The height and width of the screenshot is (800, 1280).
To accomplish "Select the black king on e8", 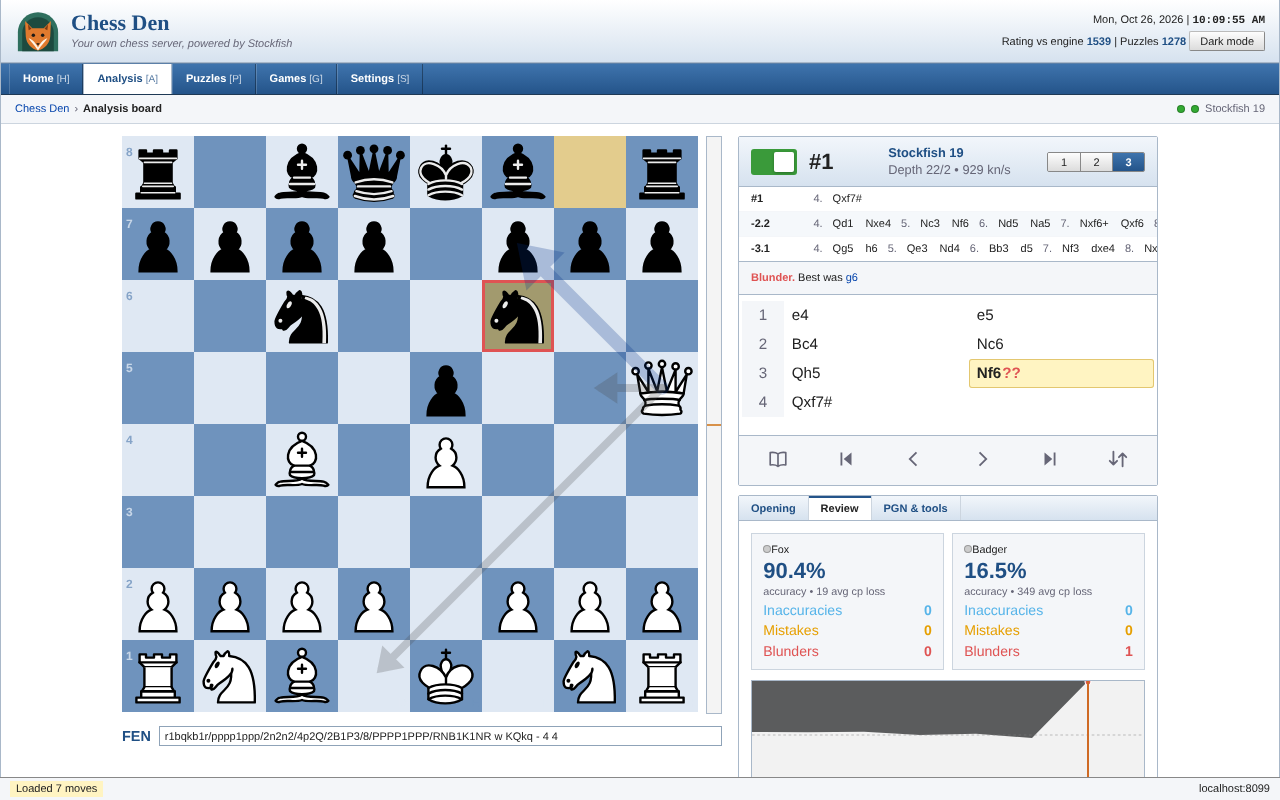I will tap(446, 172).
